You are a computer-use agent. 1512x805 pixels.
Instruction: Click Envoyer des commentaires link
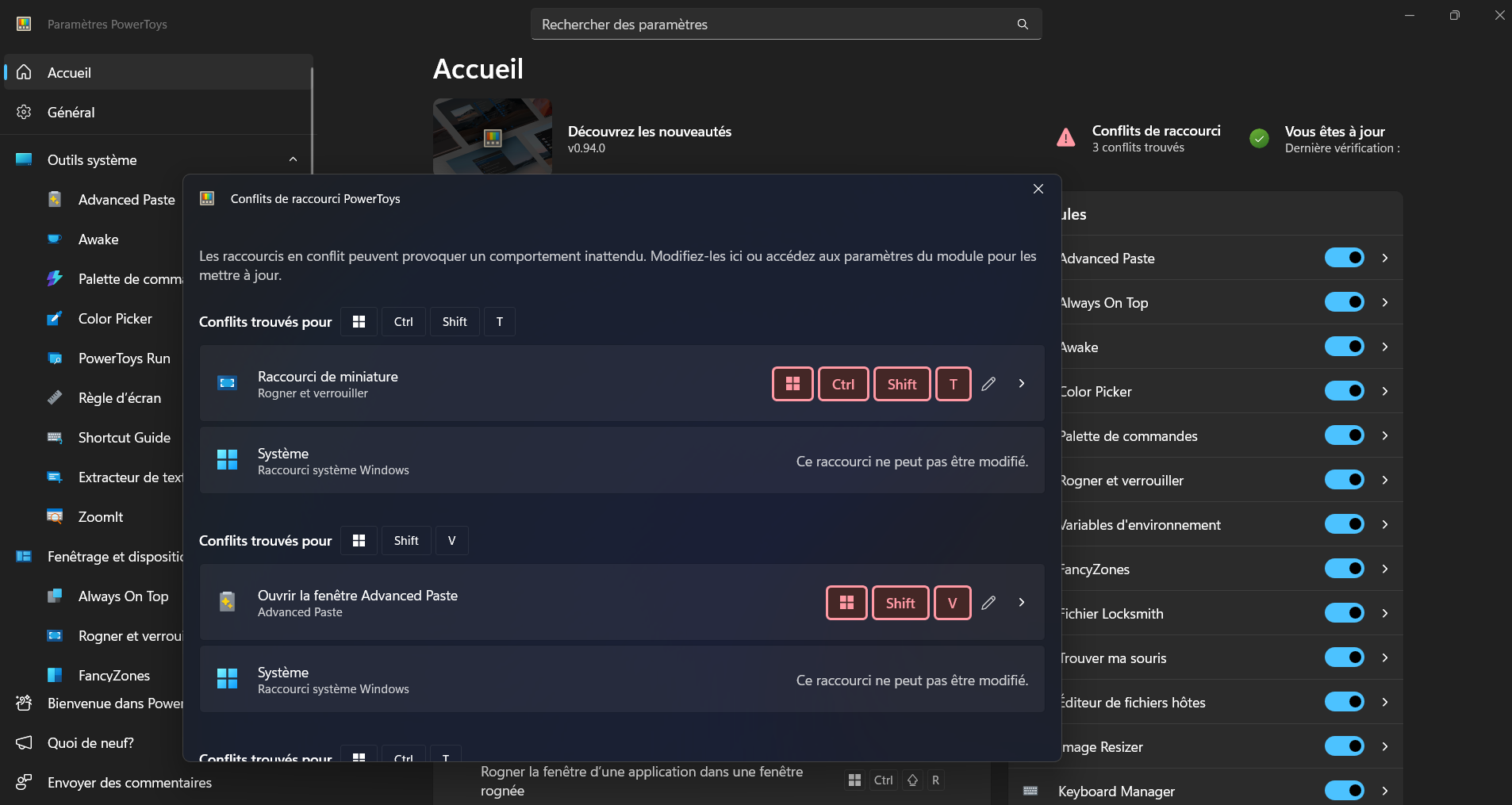pyautogui.click(x=129, y=783)
